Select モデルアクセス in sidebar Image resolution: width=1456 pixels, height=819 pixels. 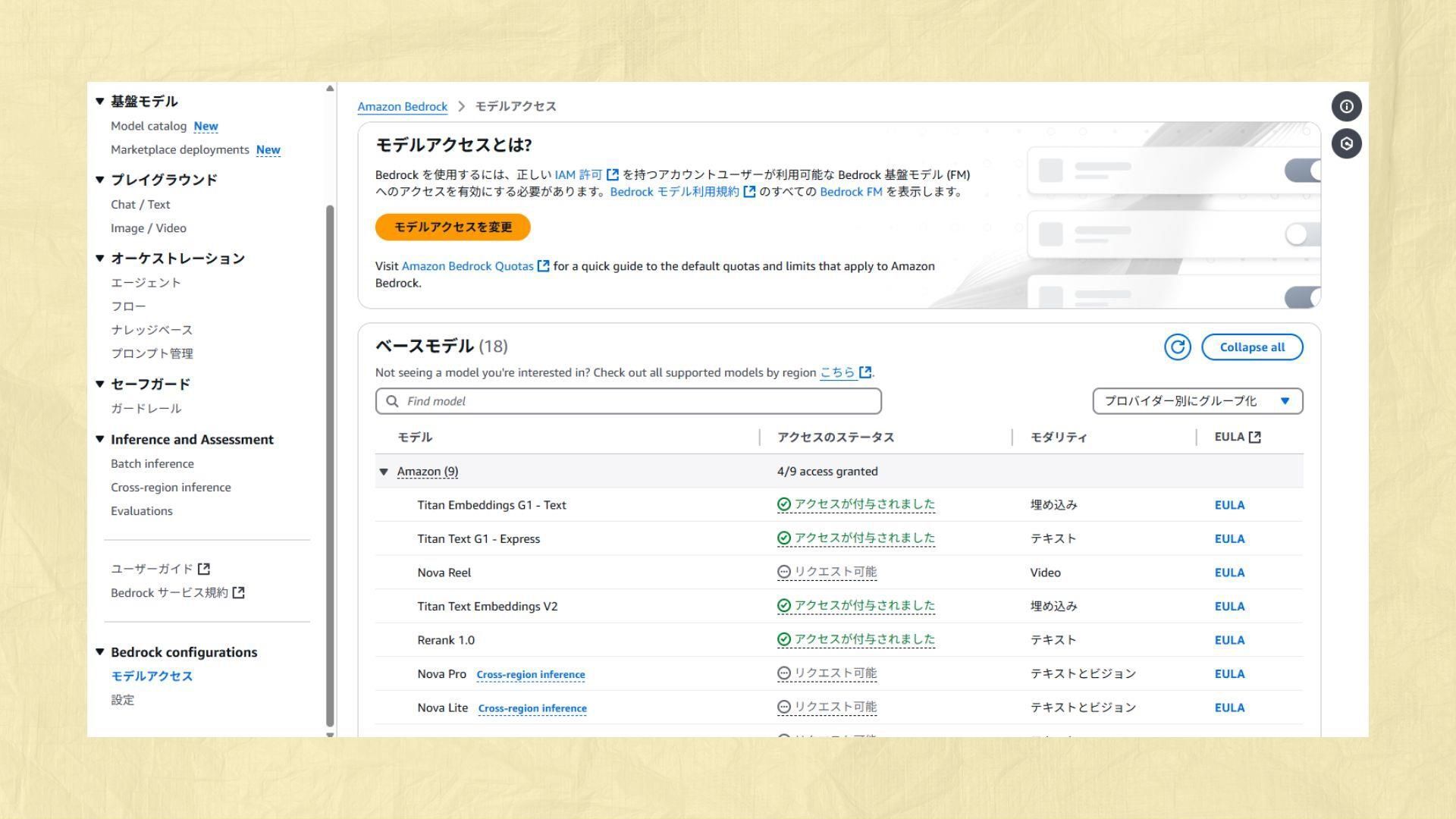(x=152, y=676)
